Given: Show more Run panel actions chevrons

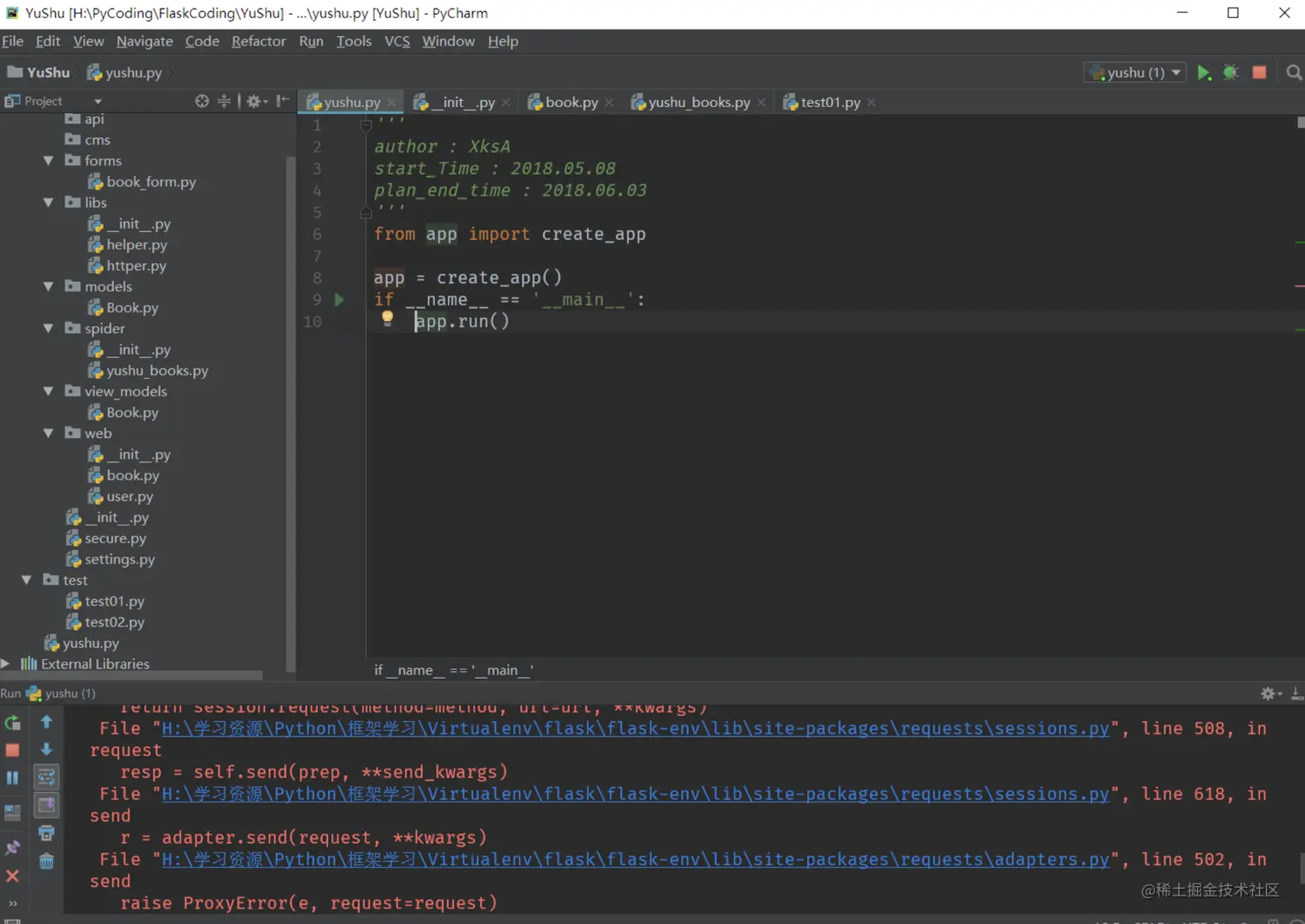Looking at the screenshot, I should point(13,903).
